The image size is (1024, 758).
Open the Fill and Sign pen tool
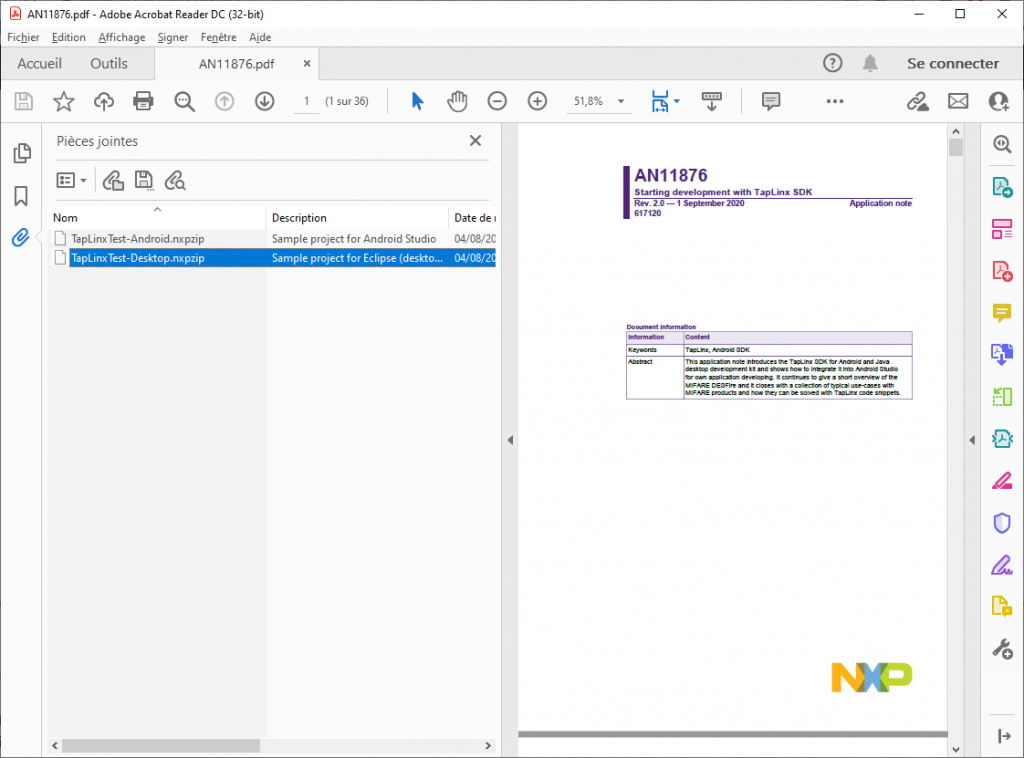point(1002,565)
